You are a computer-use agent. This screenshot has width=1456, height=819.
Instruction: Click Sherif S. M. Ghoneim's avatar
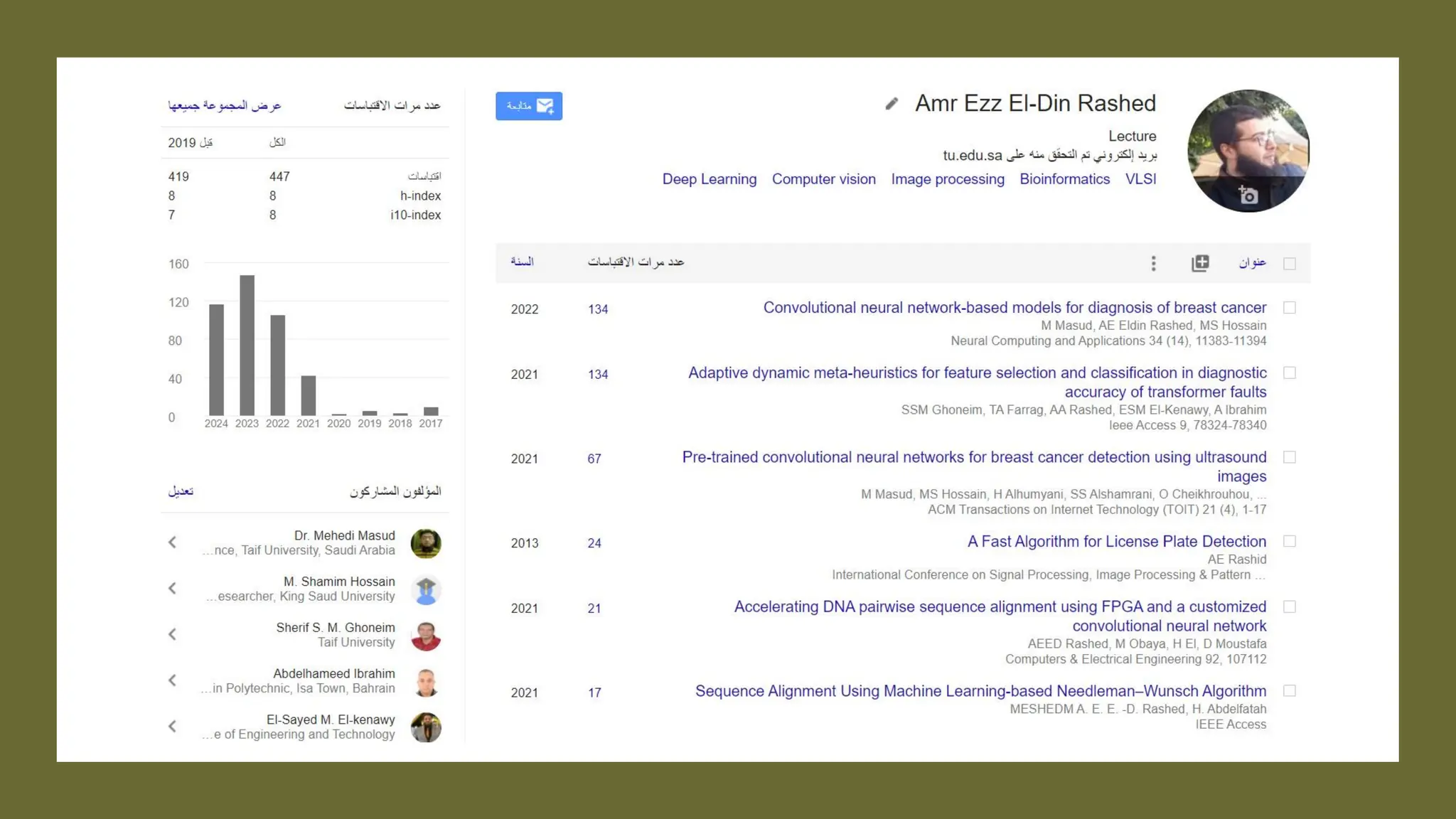(x=426, y=636)
